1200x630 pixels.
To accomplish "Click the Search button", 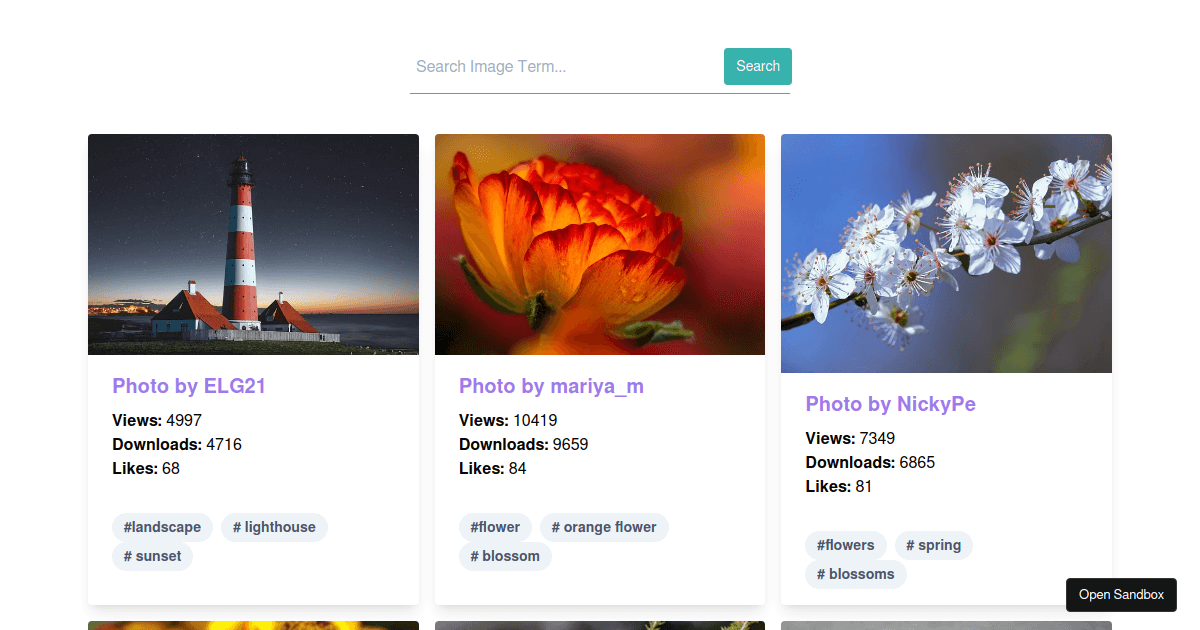I will (x=757, y=66).
